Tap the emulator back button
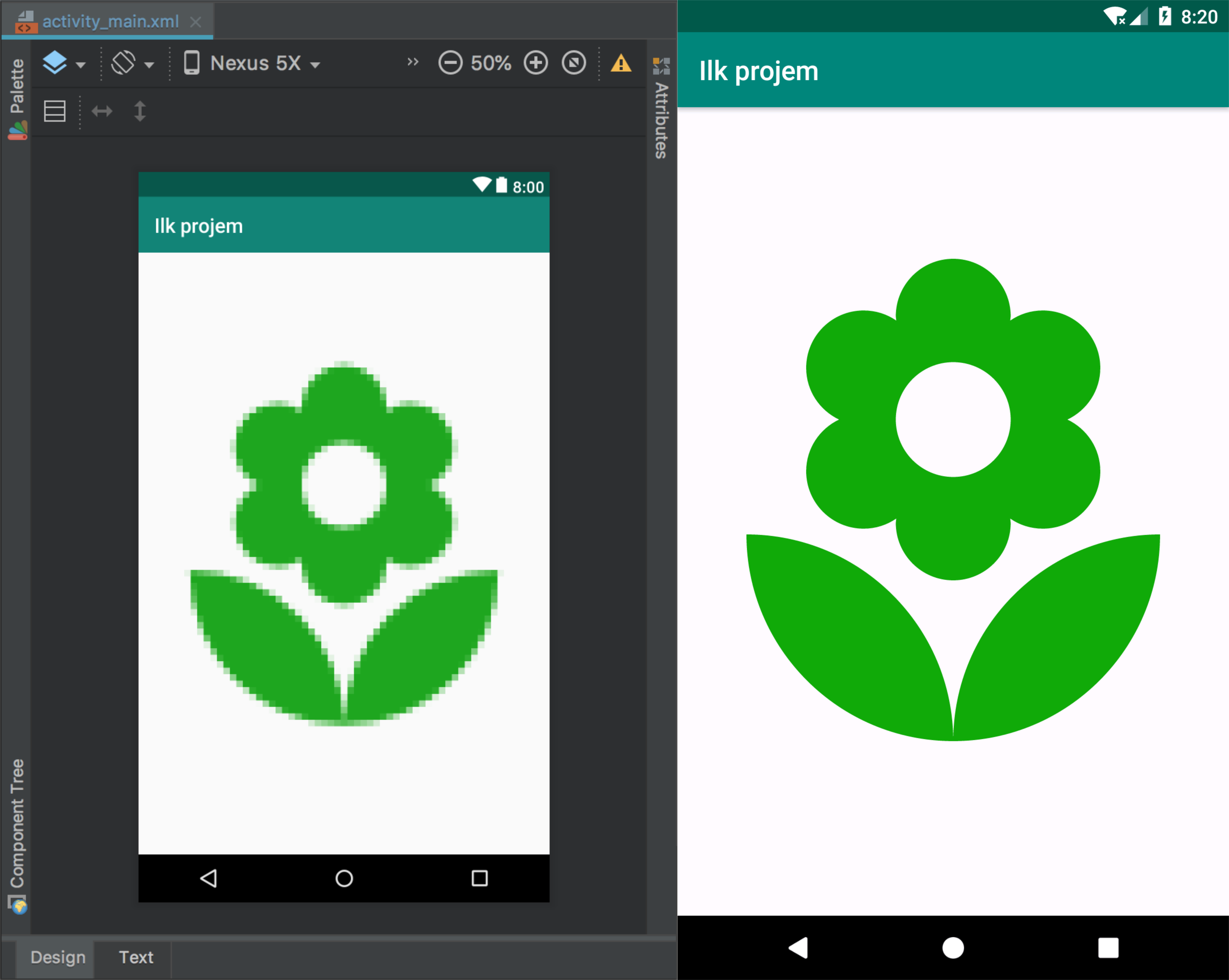The height and width of the screenshot is (980, 1229). point(799,948)
